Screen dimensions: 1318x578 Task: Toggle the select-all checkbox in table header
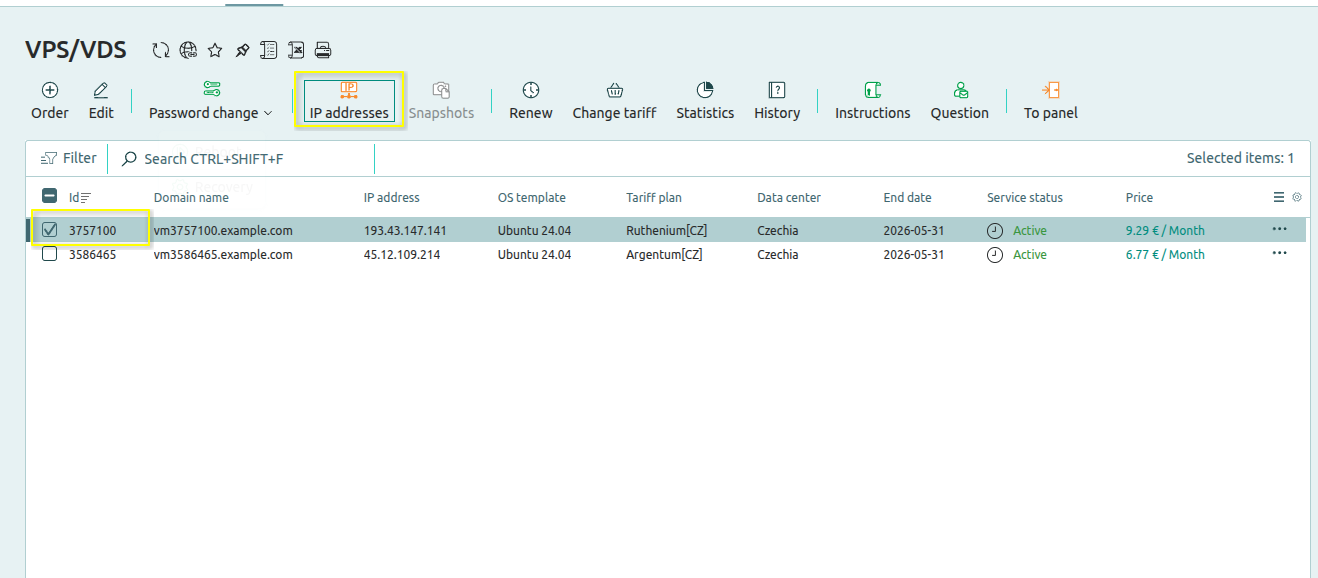(50, 197)
